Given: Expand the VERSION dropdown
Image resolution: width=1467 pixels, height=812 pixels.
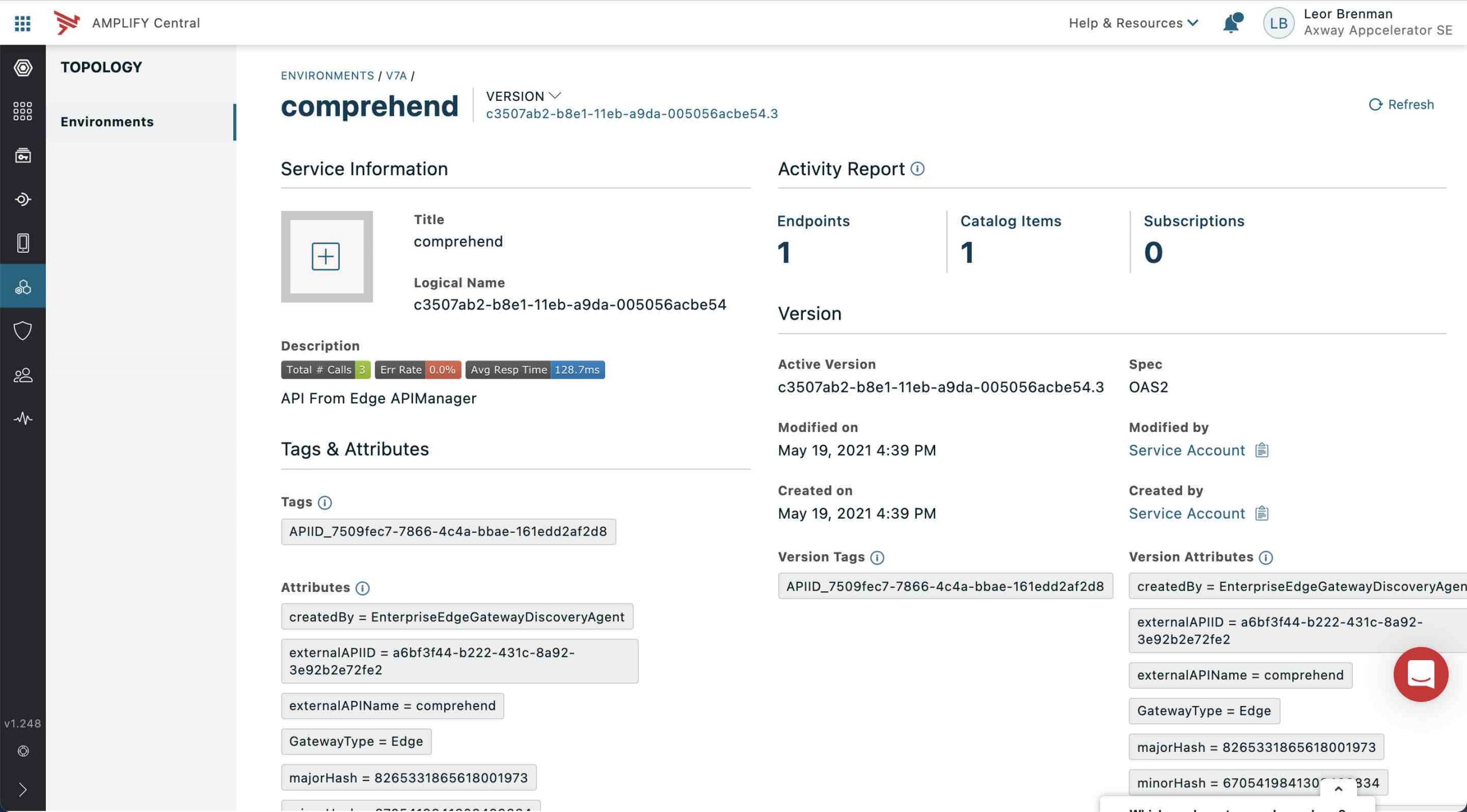Looking at the screenshot, I should [x=523, y=96].
